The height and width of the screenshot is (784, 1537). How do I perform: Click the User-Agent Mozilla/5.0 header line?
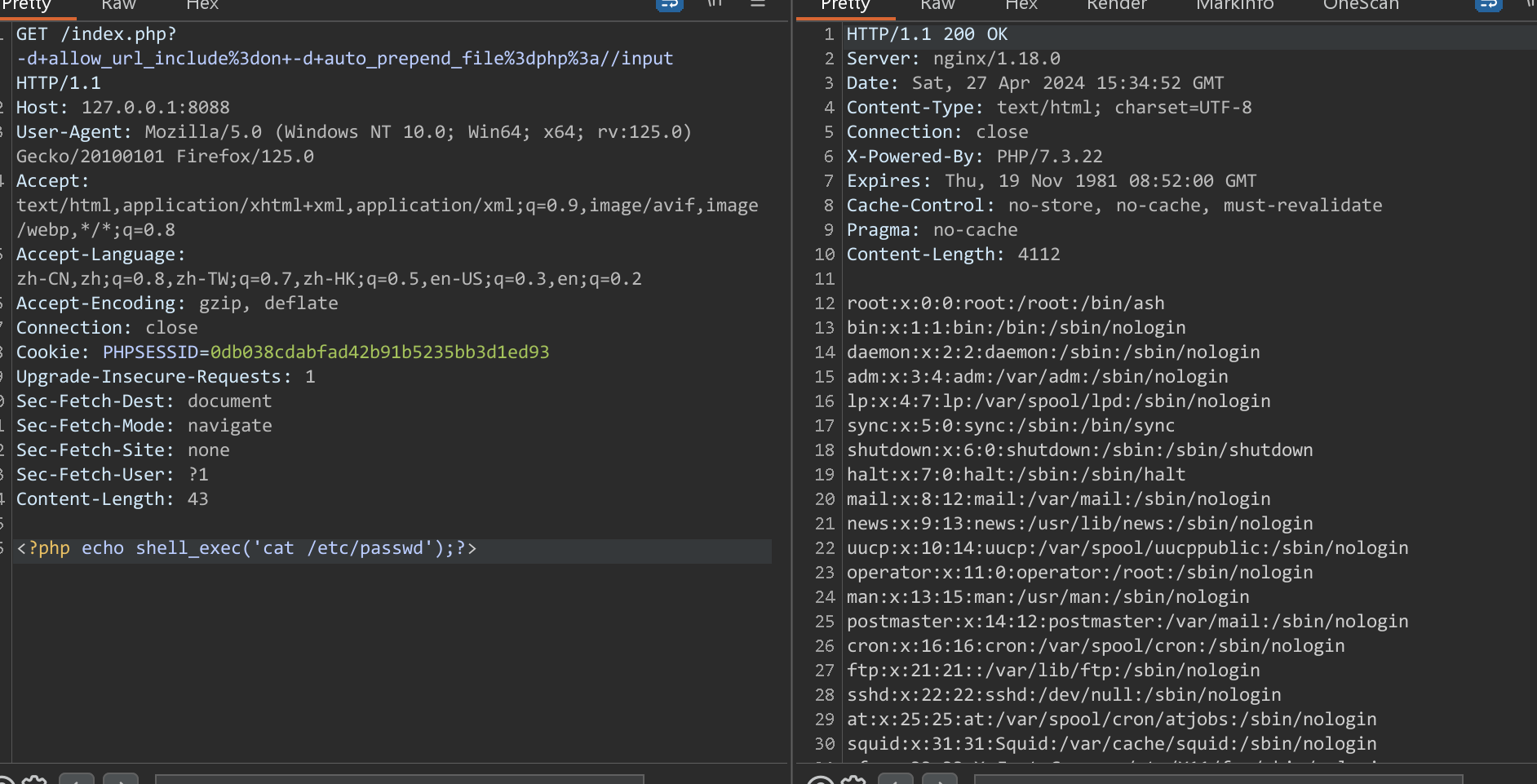coord(354,132)
